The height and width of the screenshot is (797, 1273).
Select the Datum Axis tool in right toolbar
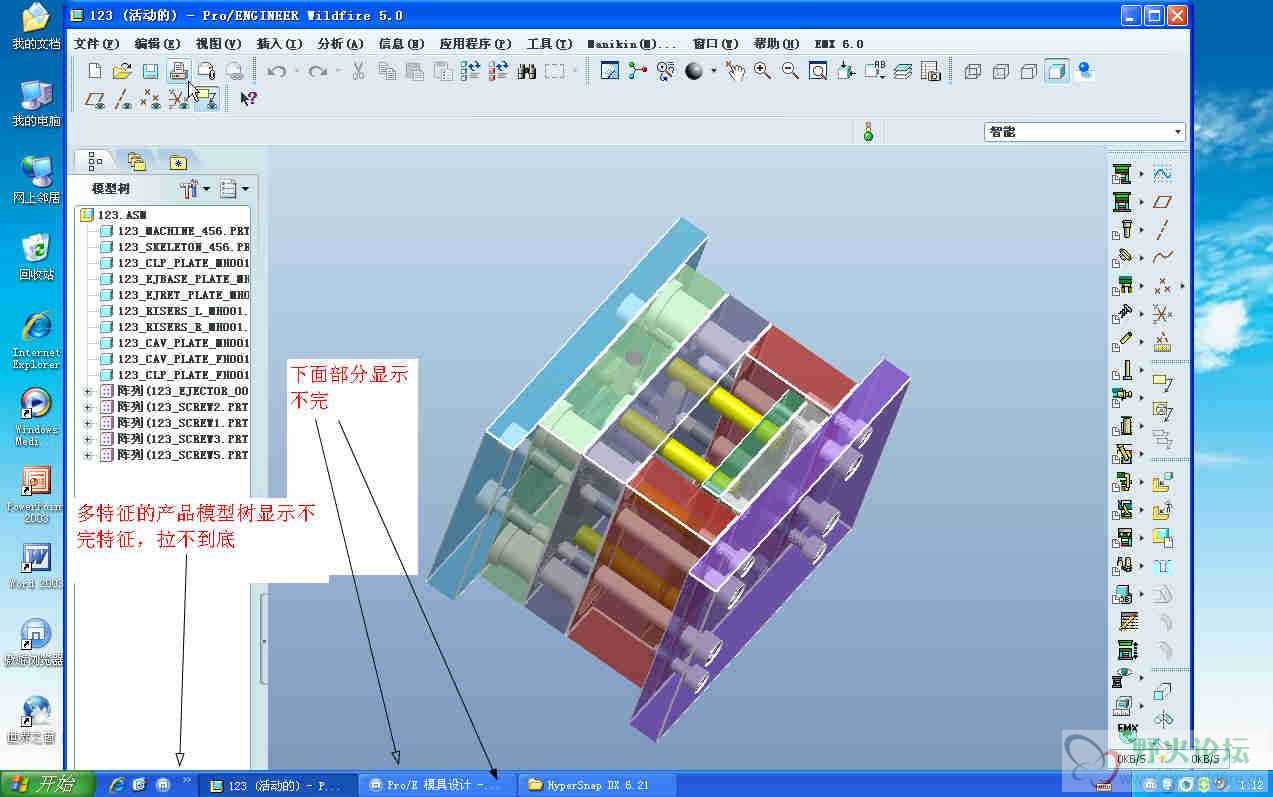tap(1162, 229)
